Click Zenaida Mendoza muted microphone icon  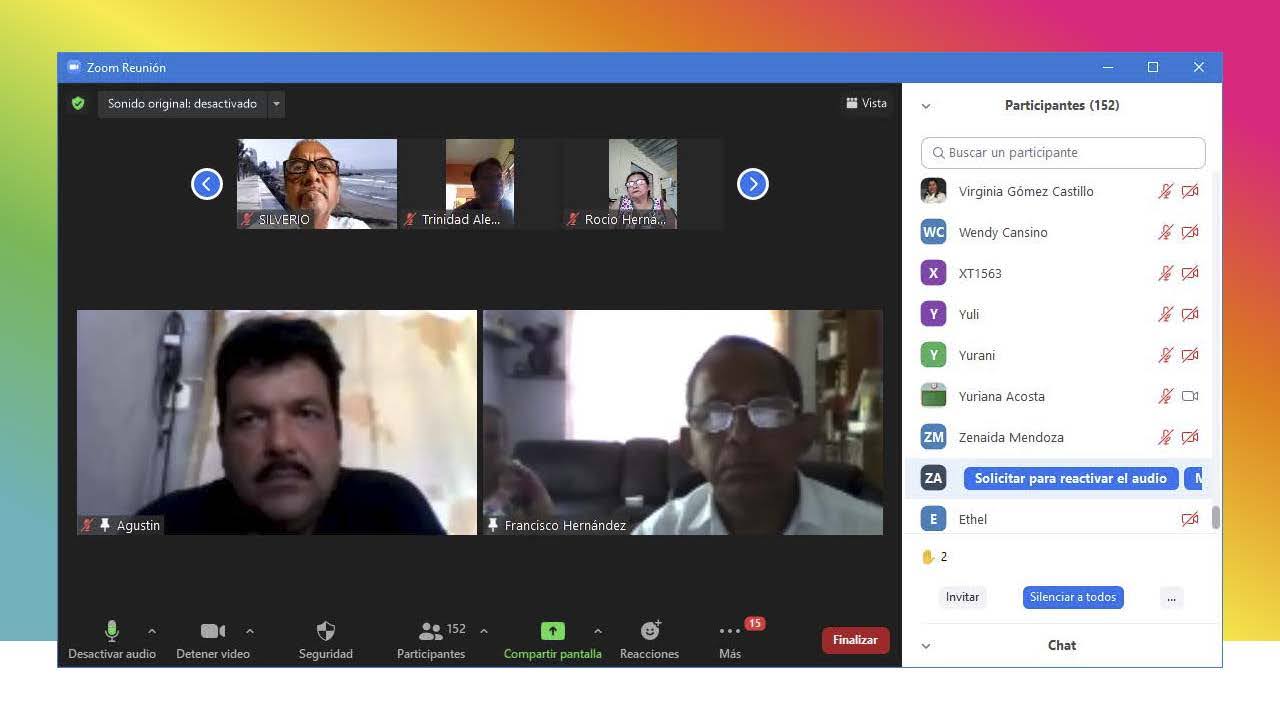(1165, 437)
